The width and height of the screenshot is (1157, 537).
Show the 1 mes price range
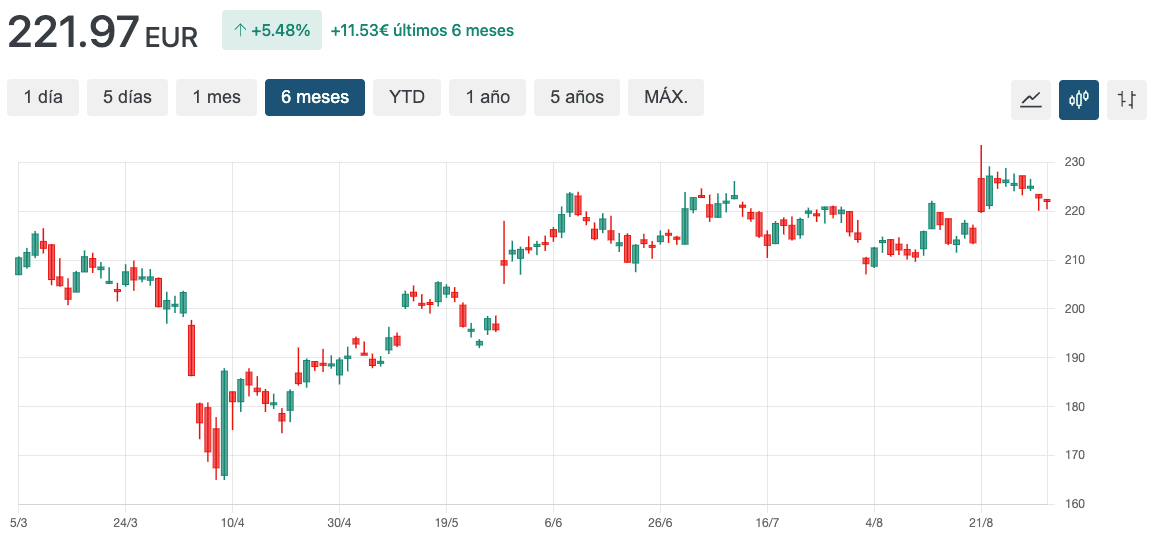point(216,97)
